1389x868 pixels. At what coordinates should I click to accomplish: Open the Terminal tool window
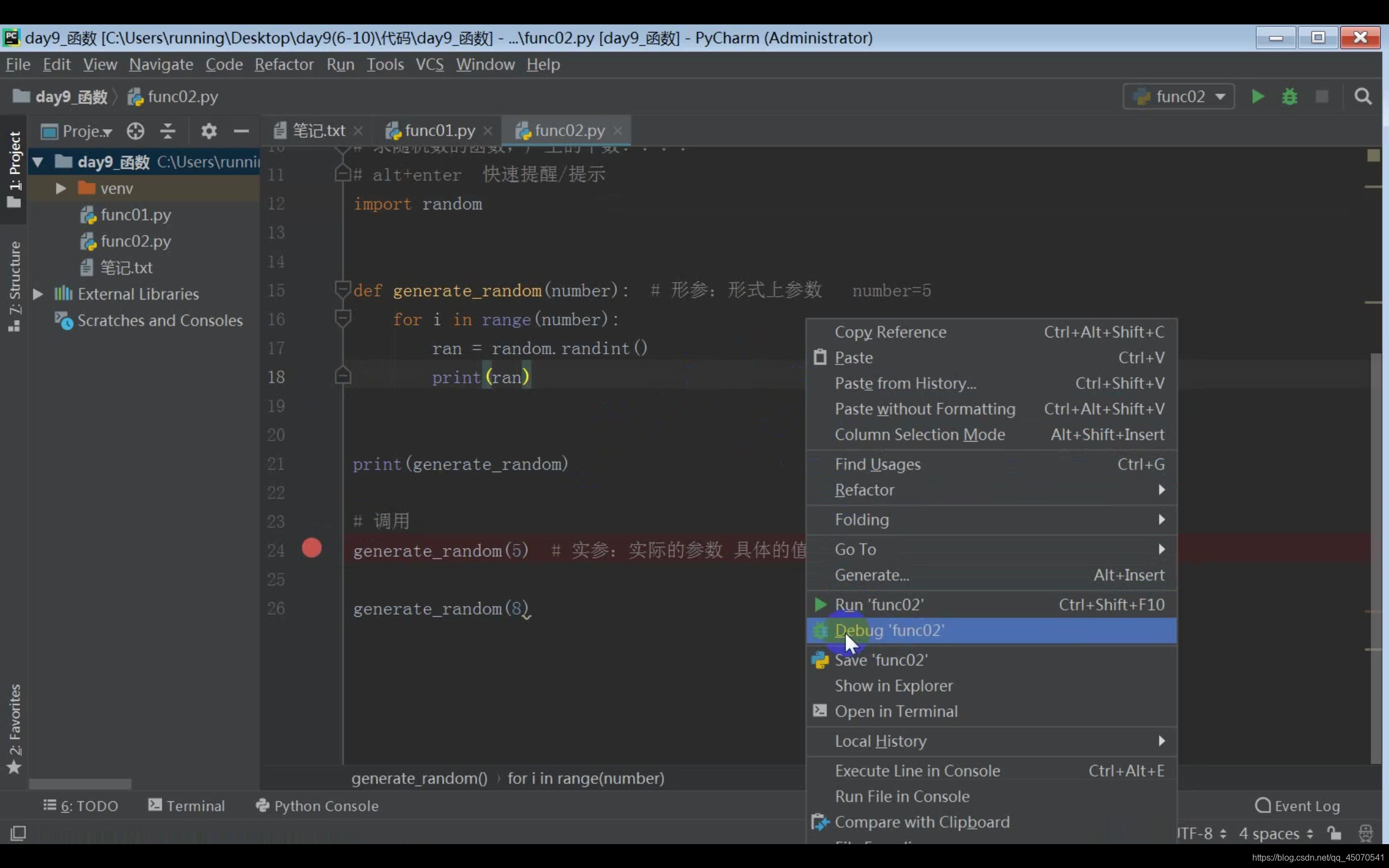pyautogui.click(x=187, y=806)
